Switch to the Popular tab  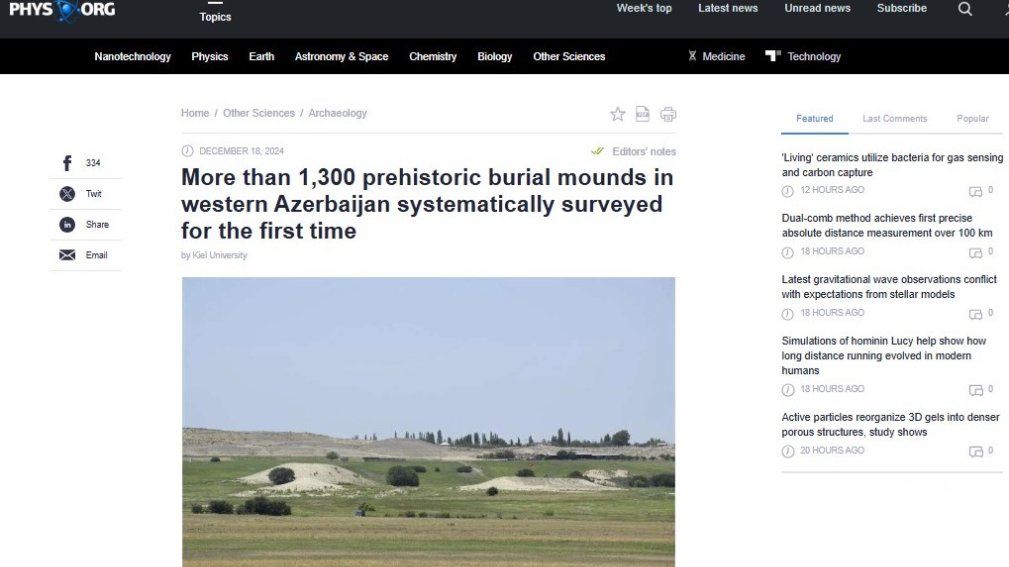972,118
